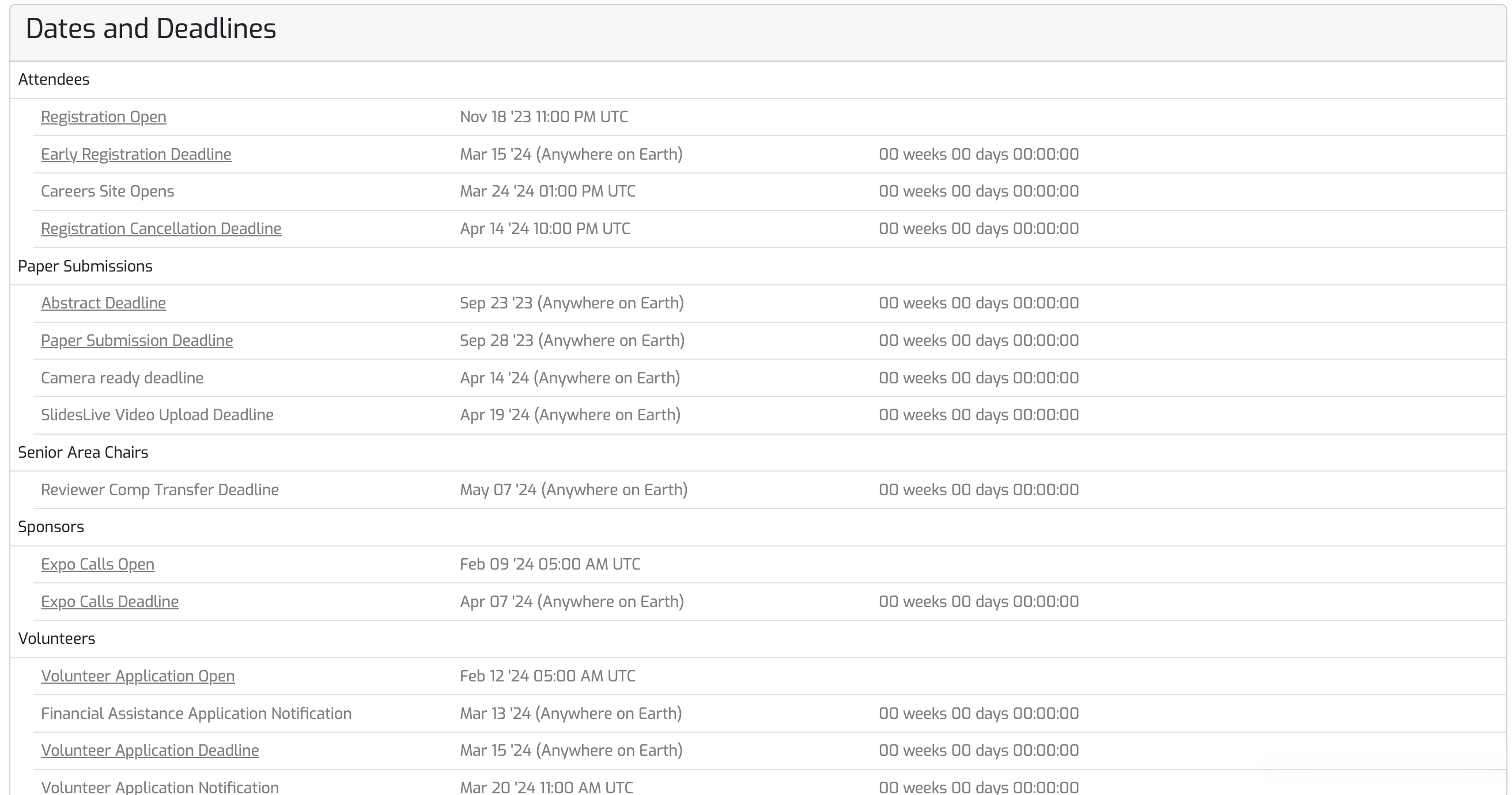Viewport: 1512px width, 795px height.
Task: Click Reviewer Comp Transfer Deadline entry
Action: point(160,489)
